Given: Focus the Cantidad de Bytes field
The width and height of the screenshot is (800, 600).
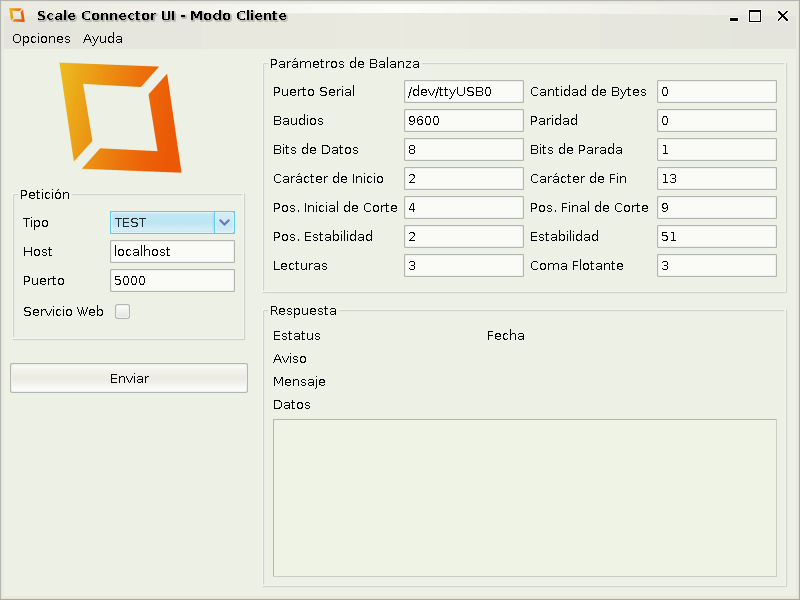Looking at the screenshot, I should (x=716, y=91).
